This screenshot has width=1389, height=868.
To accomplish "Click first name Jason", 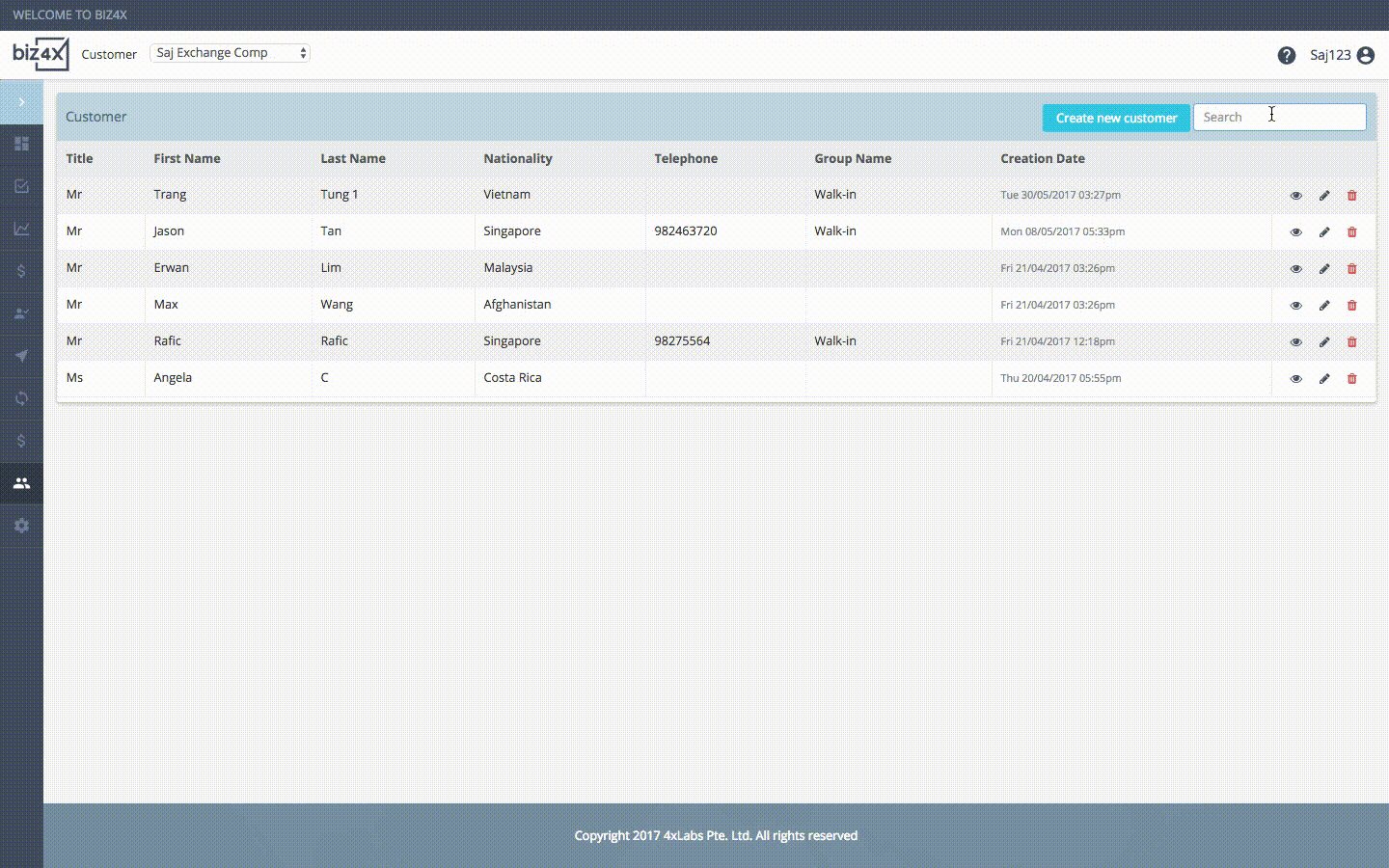I will click(169, 231).
